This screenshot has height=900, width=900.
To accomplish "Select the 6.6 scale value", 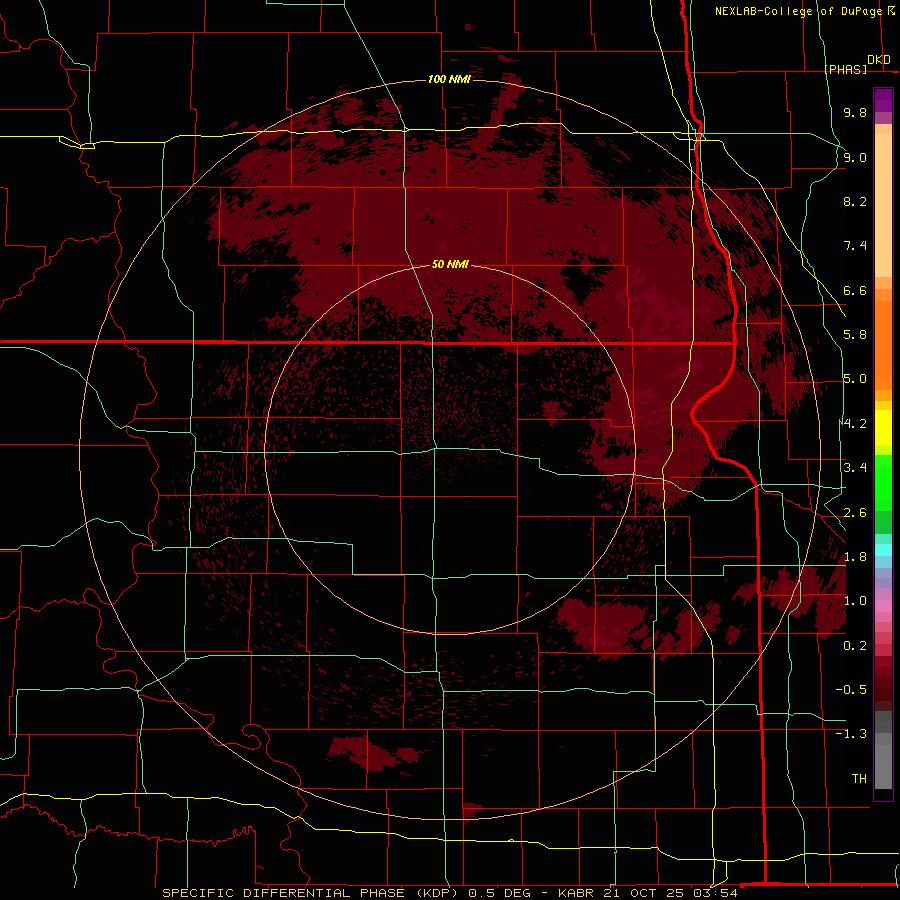I will (855, 290).
